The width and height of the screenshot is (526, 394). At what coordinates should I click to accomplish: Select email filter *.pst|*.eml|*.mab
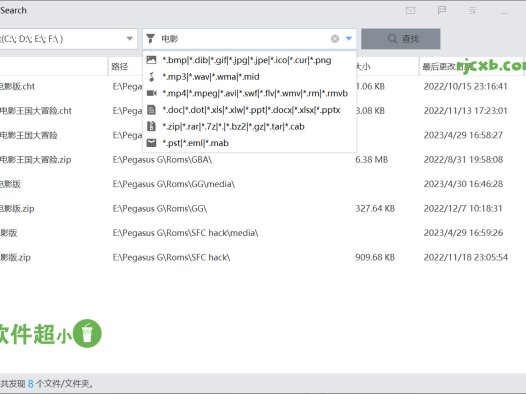click(x=250, y=143)
